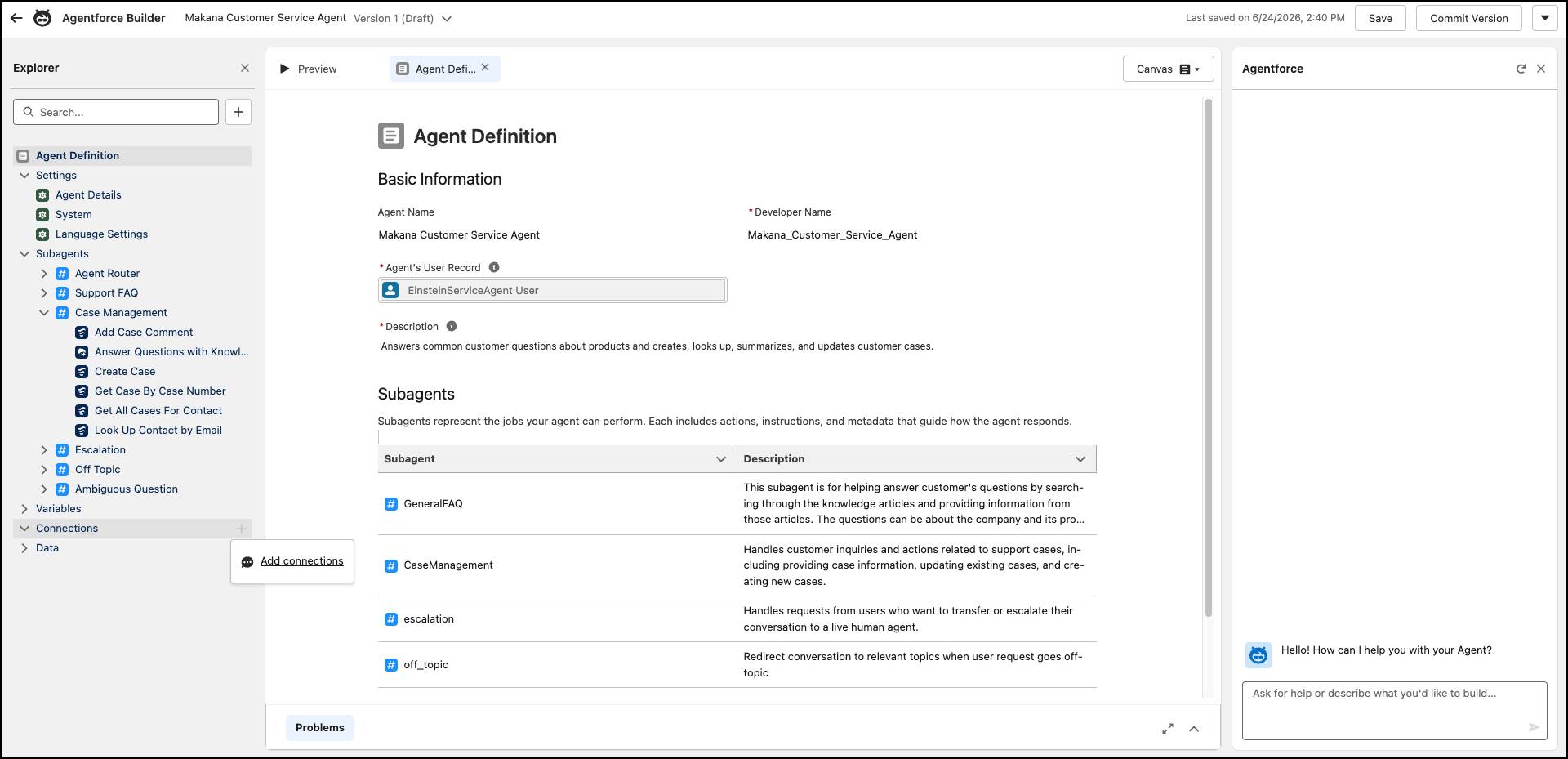Open the Canvas view dropdown
The height and width of the screenshot is (759, 1568).
coord(1168,69)
